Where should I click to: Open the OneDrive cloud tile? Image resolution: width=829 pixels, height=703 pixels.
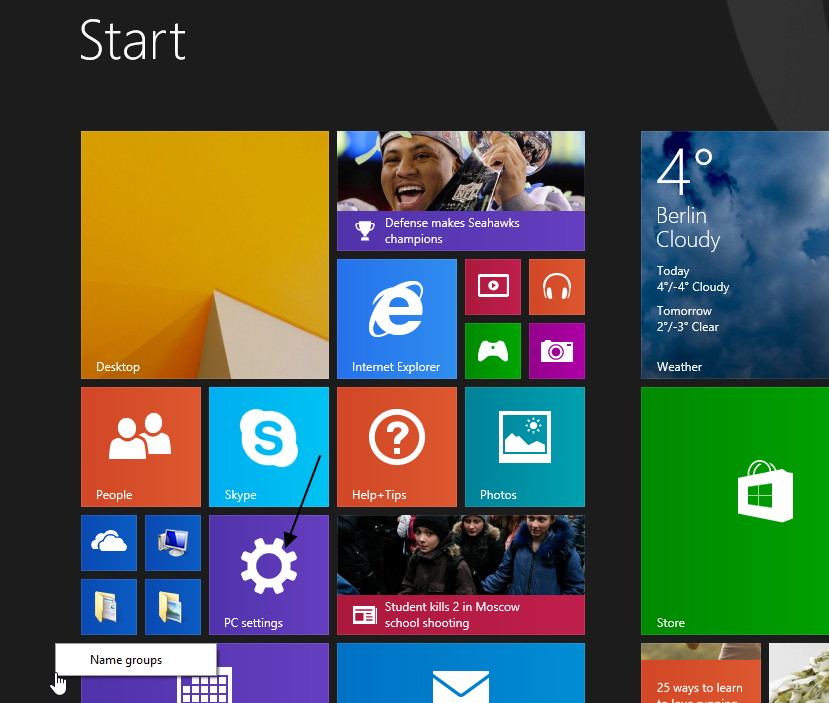point(109,543)
